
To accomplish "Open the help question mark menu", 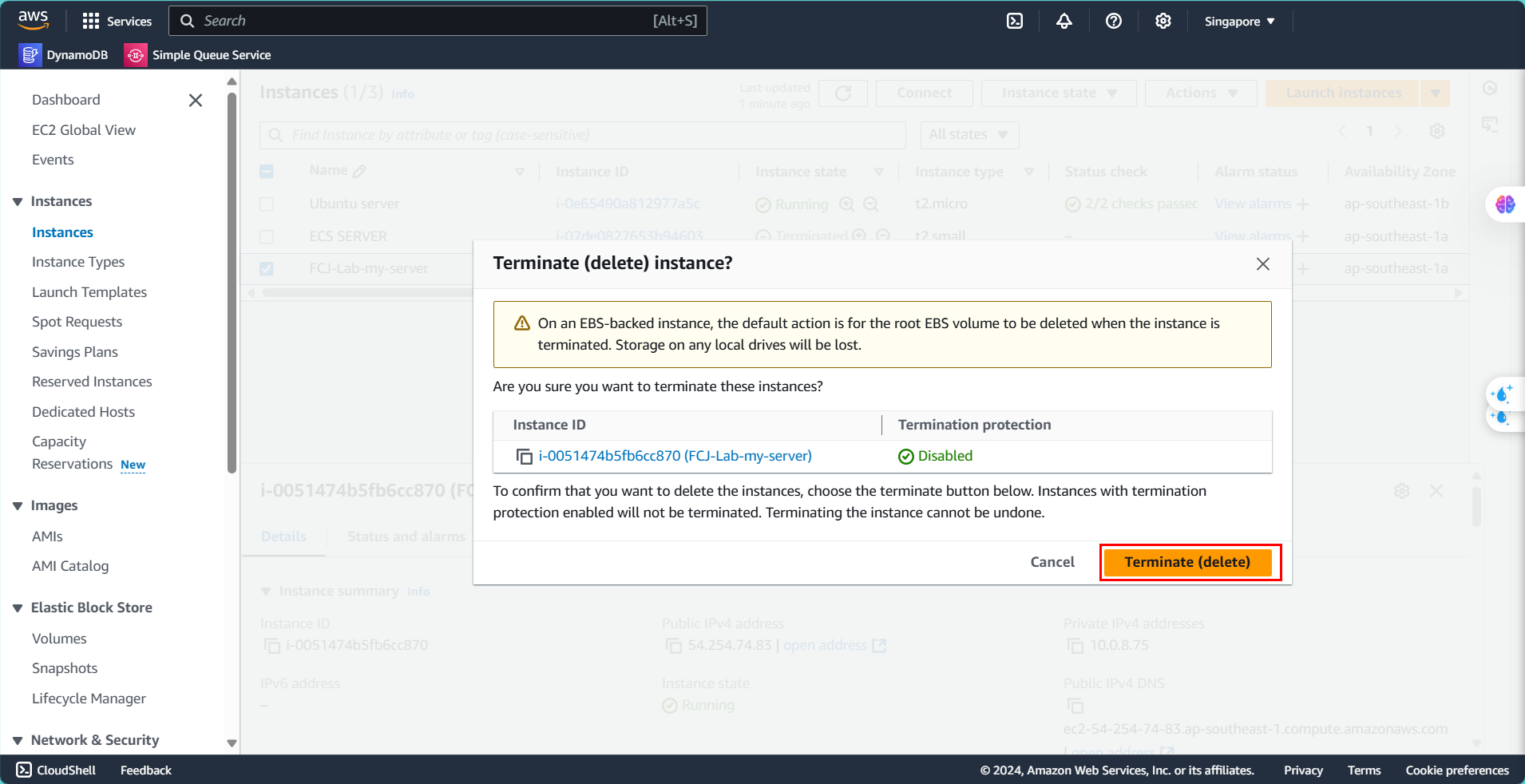I will [1114, 21].
